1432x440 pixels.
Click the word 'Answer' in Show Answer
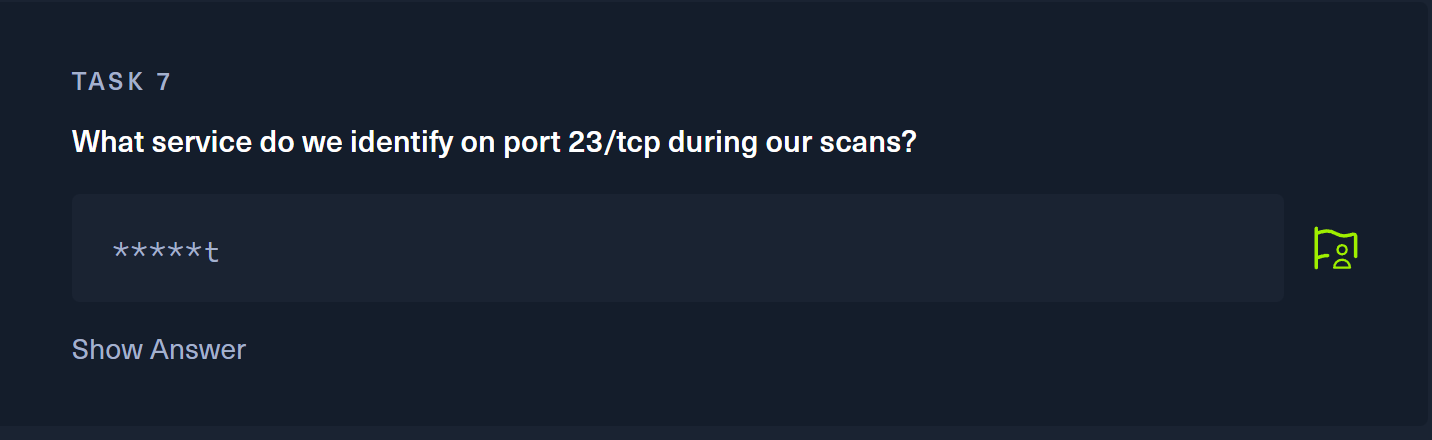197,350
